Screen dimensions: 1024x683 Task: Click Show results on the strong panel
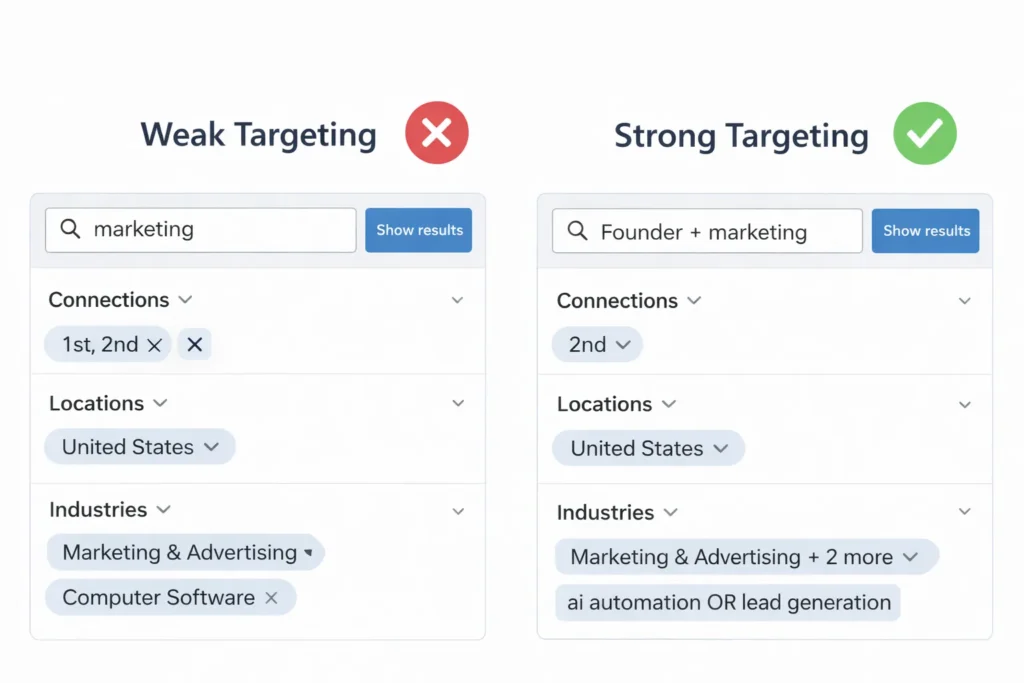[925, 230]
